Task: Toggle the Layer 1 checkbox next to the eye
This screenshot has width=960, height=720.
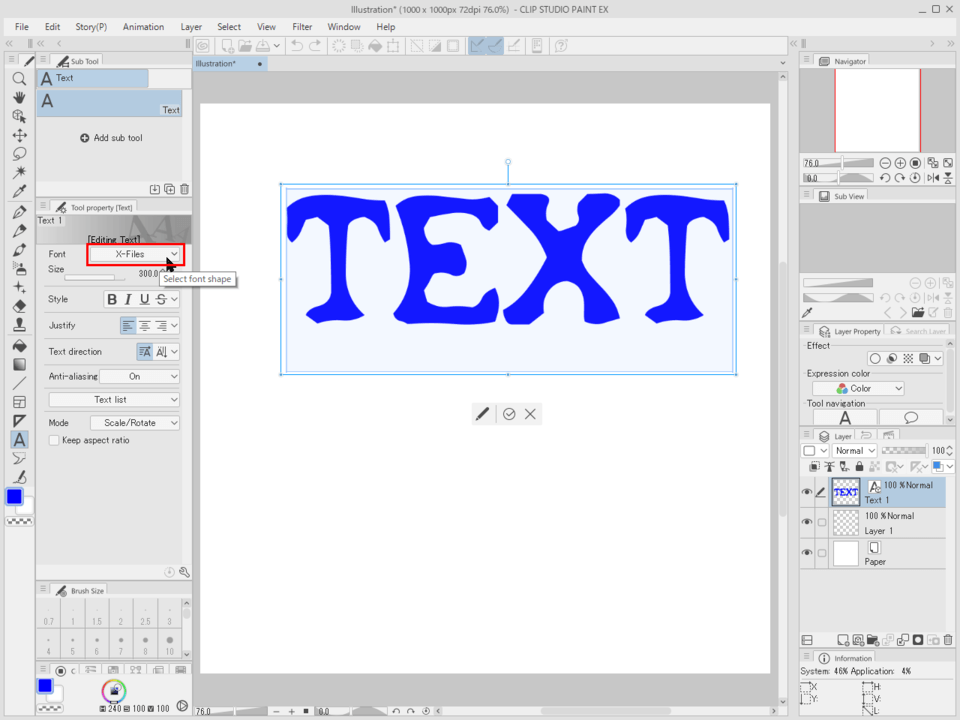Action: click(x=822, y=522)
